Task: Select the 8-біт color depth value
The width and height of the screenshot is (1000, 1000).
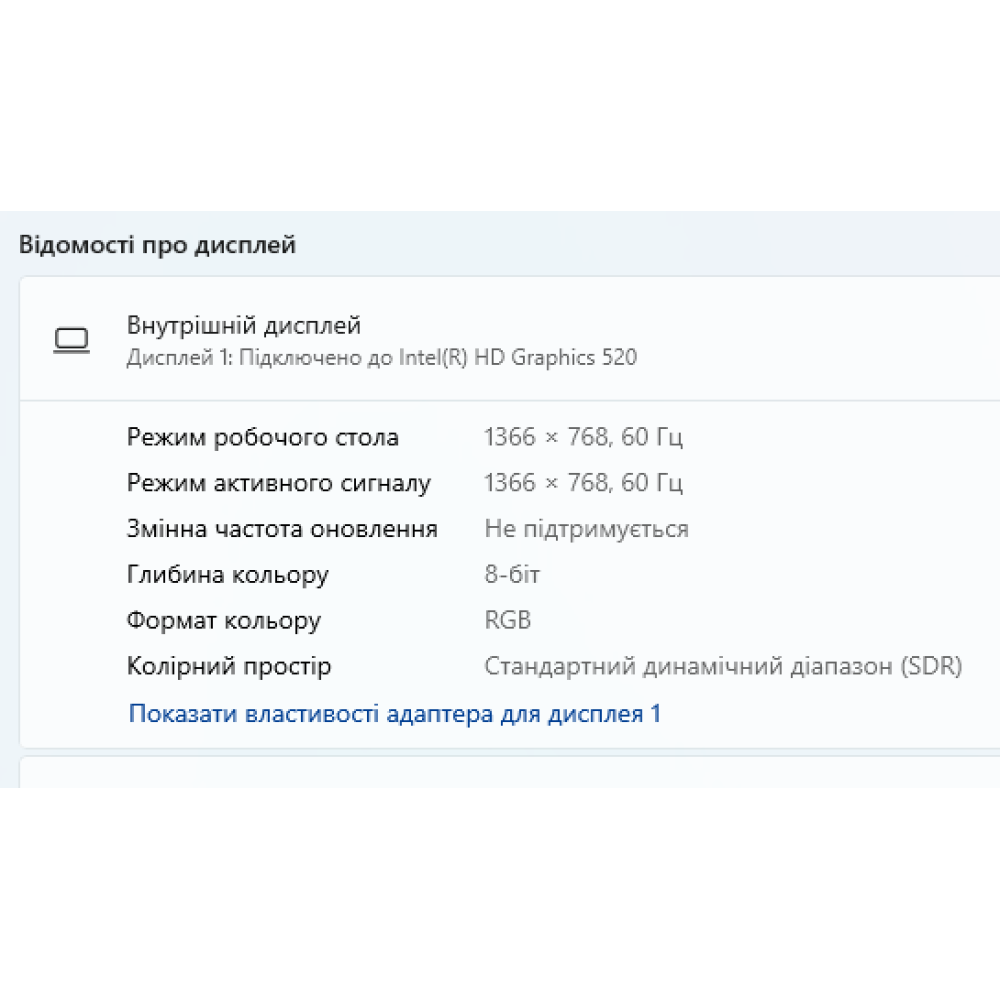Action: pos(512,575)
